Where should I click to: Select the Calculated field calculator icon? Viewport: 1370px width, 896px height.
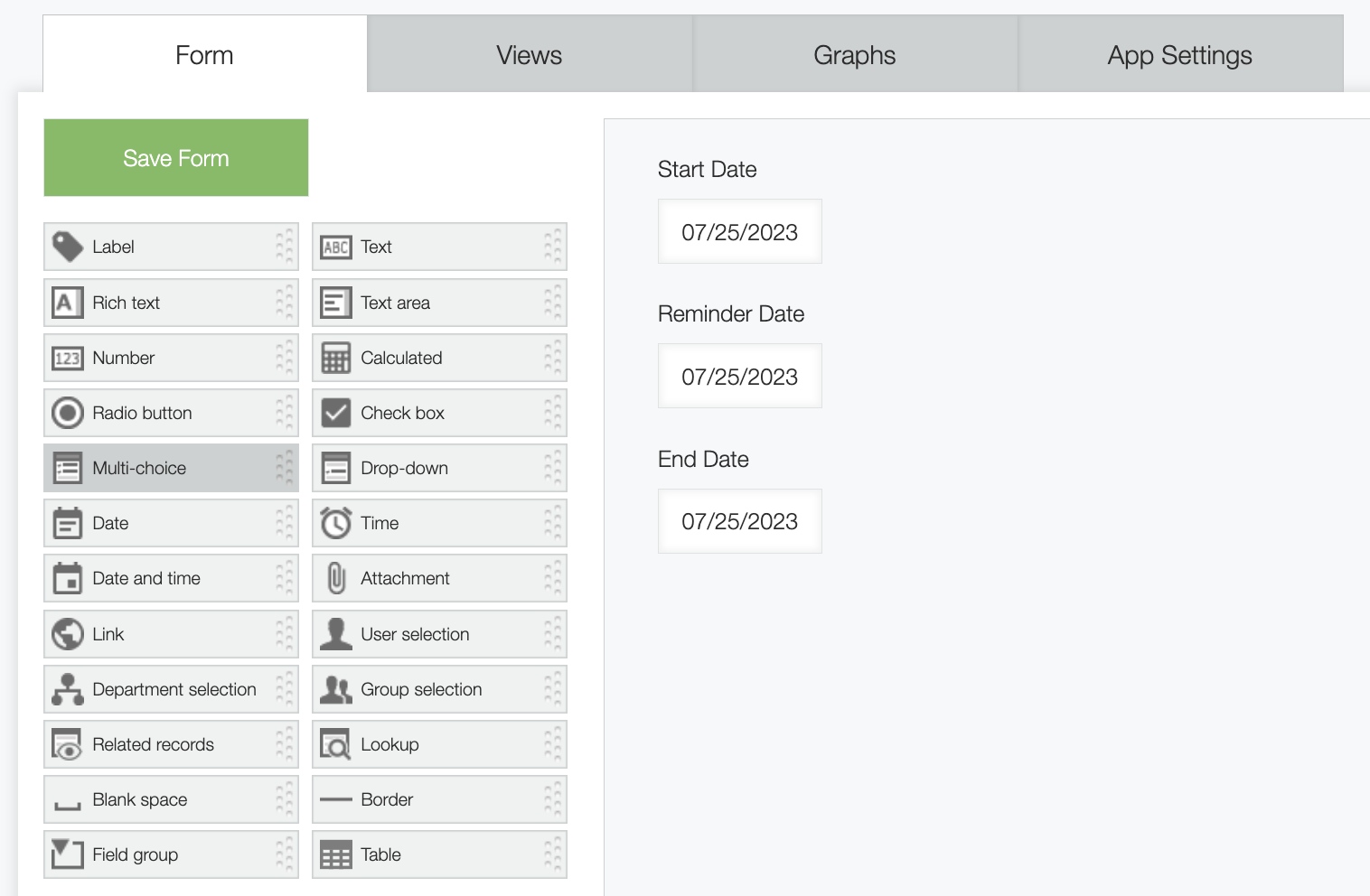pyautogui.click(x=336, y=358)
